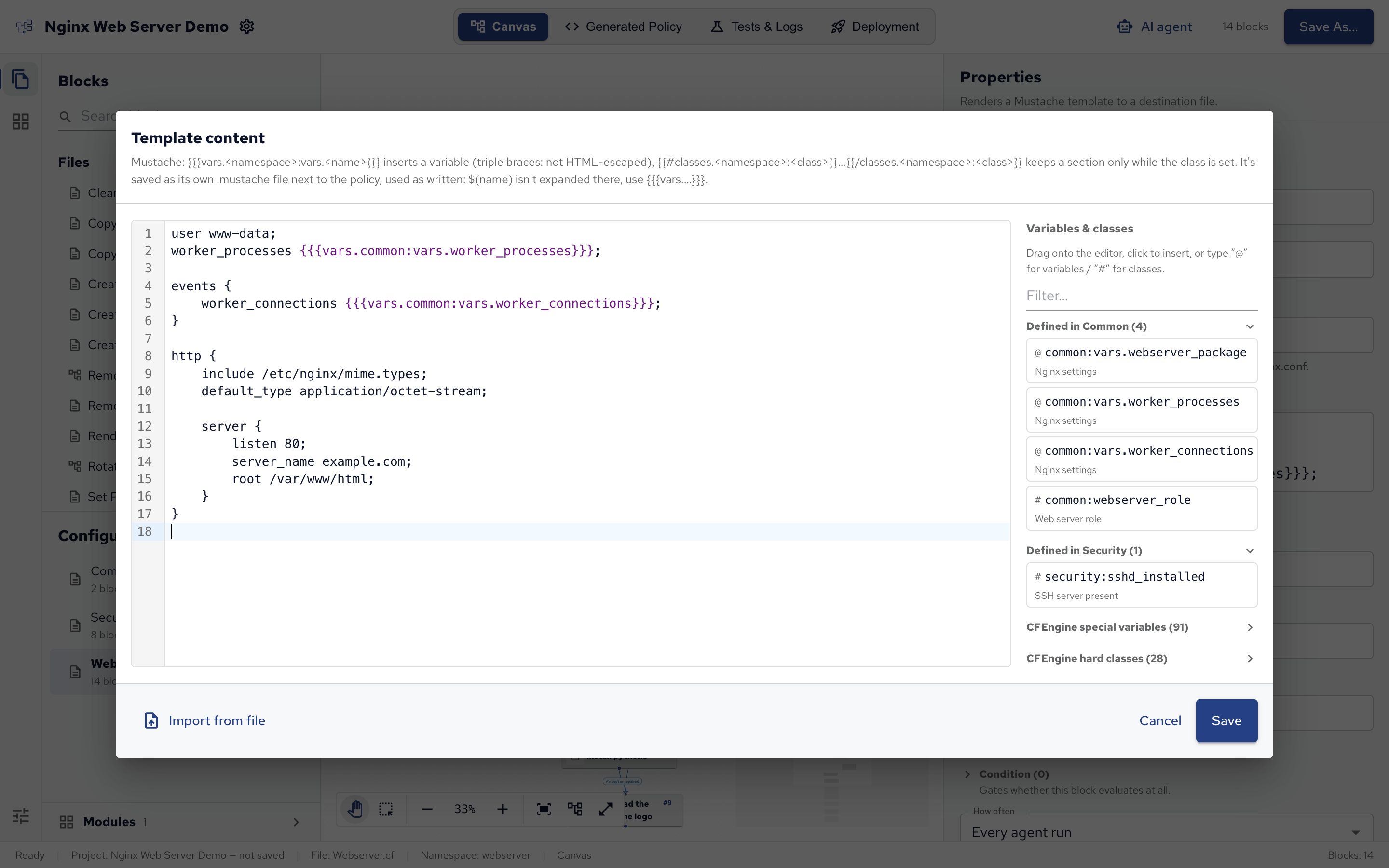Click Save in the Template content dialog

(x=1226, y=720)
